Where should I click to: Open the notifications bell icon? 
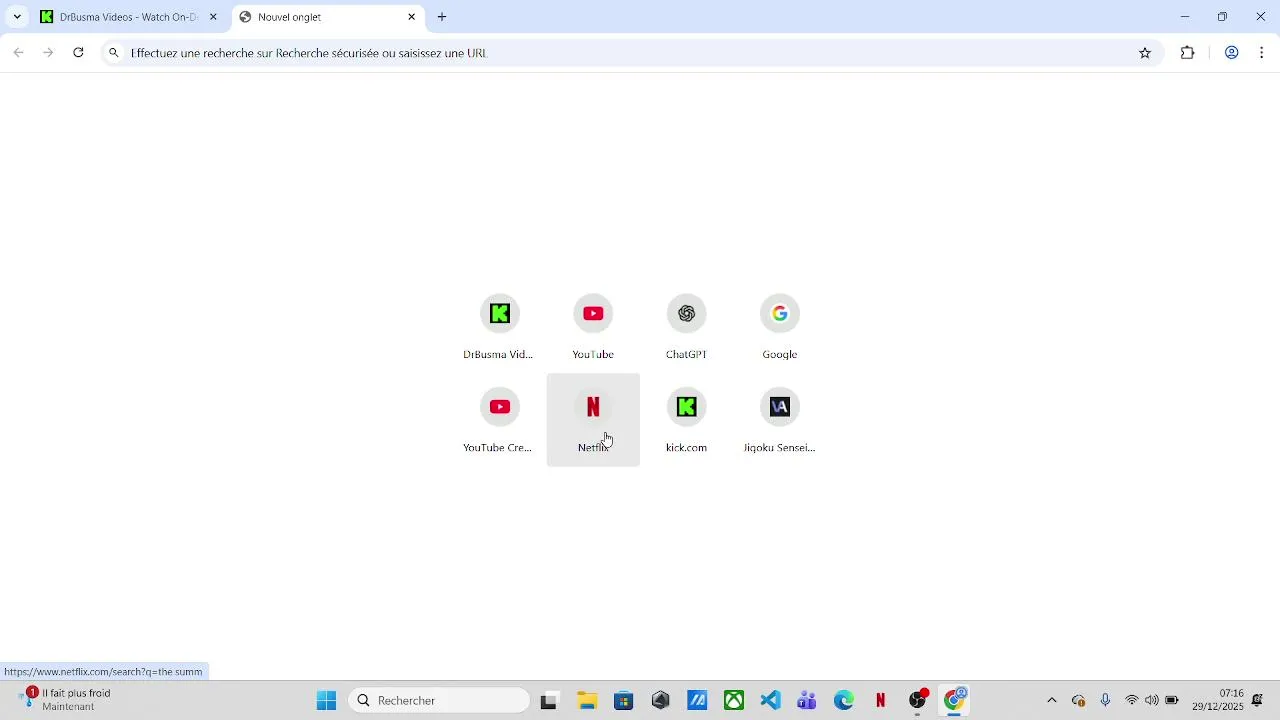1258,701
